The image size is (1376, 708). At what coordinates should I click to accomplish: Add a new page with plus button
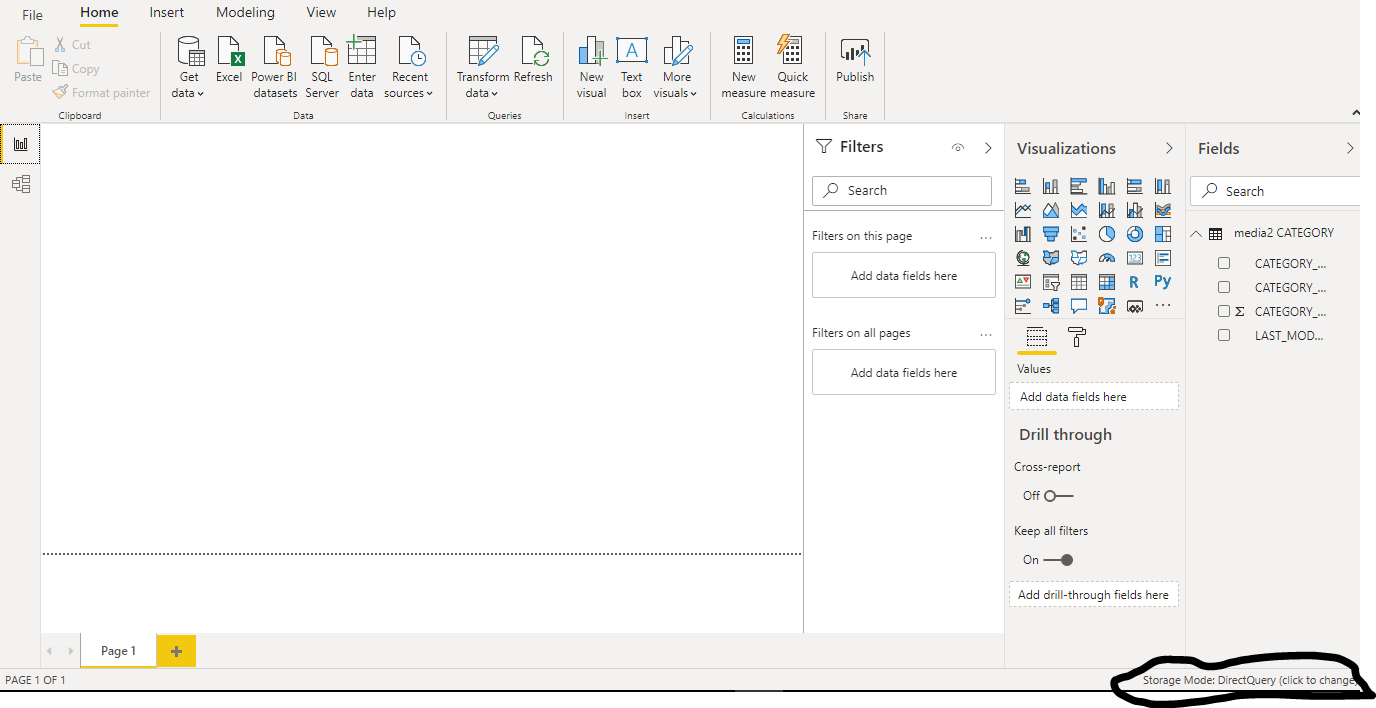(x=176, y=651)
